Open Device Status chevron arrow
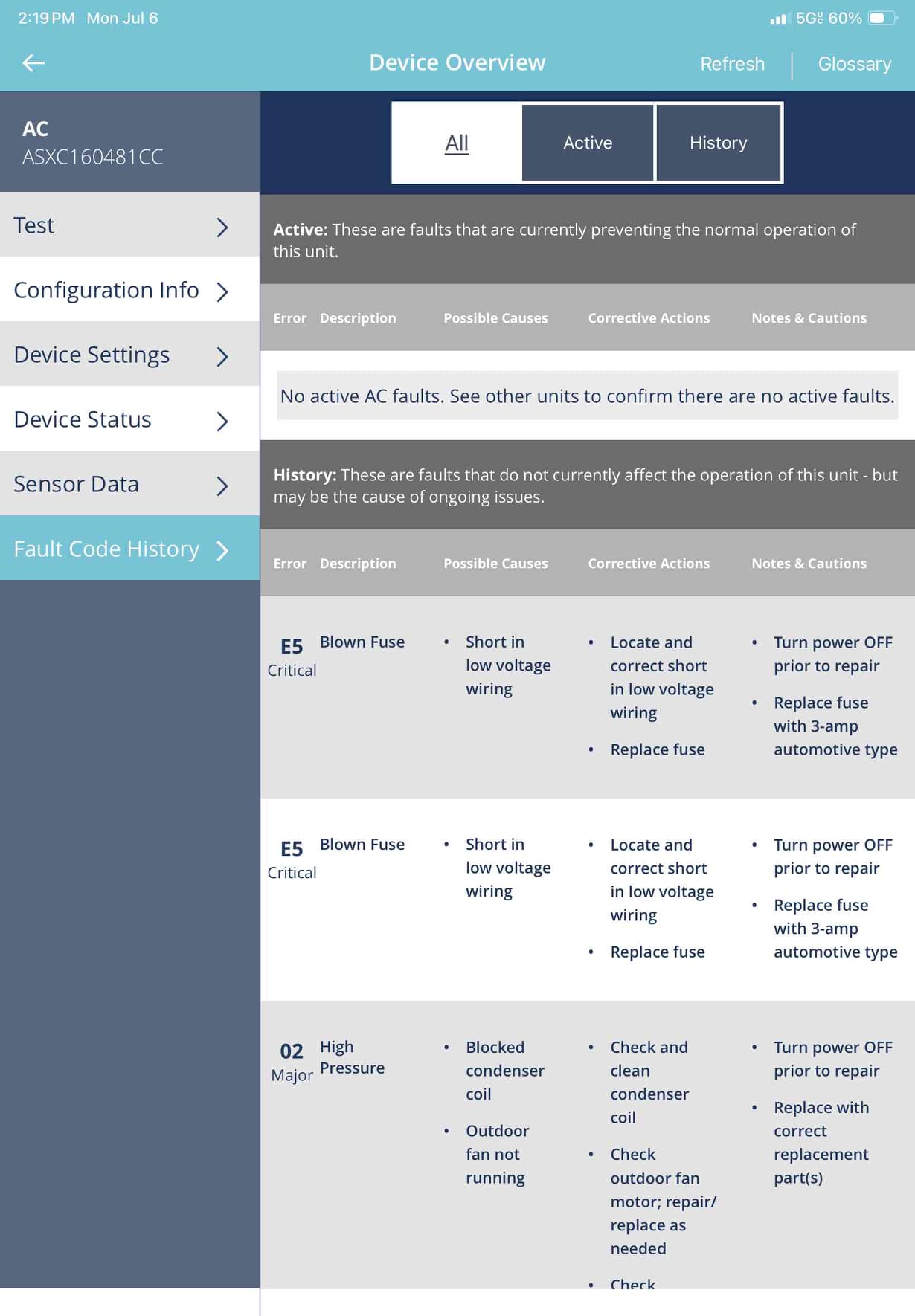 click(222, 421)
